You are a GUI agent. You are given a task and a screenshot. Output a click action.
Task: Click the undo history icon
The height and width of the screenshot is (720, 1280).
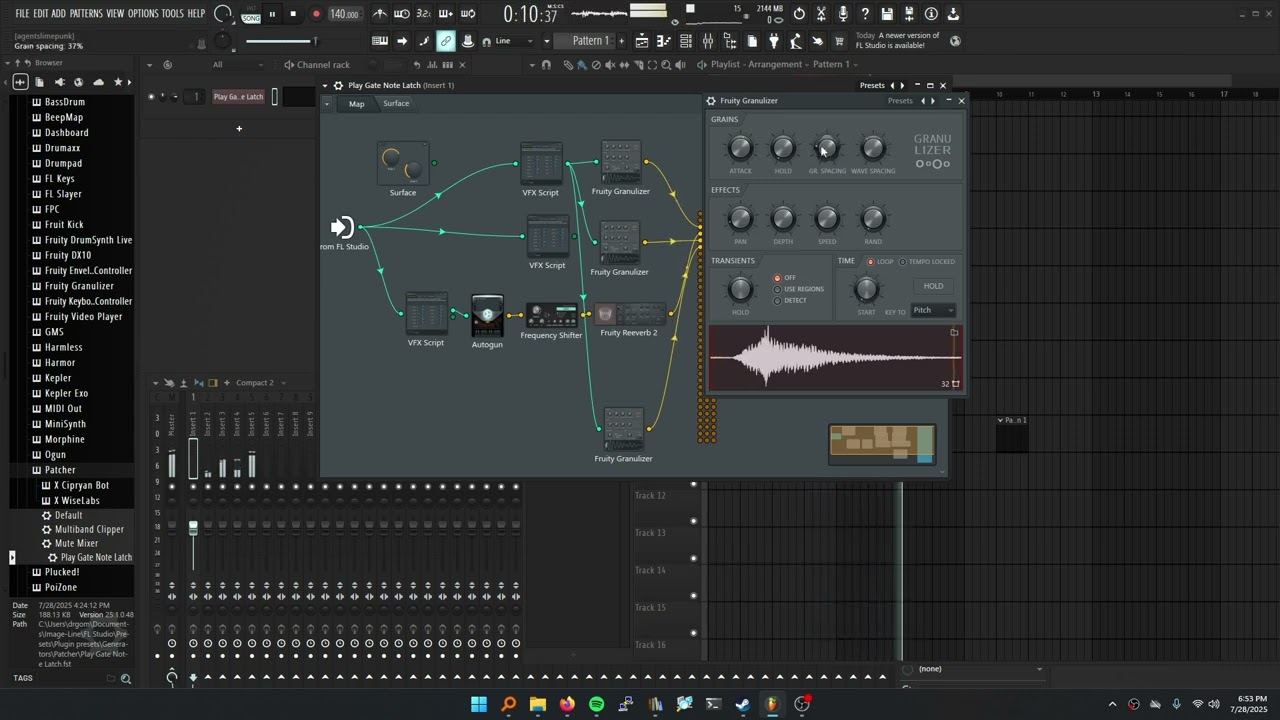[x=799, y=14]
